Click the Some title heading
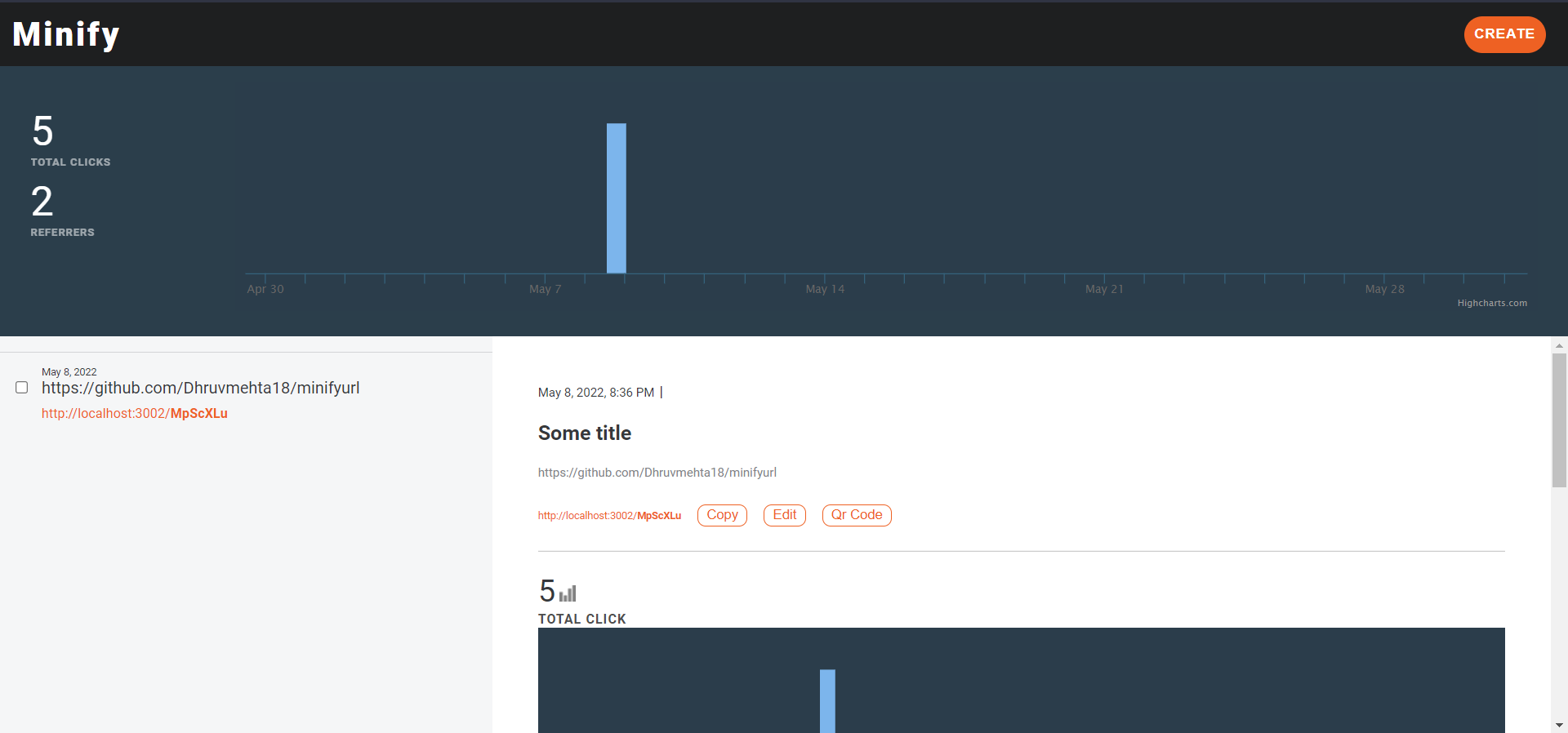Image resolution: width=1568 pixels, height=733 pixels. click(x=585, y=433)
